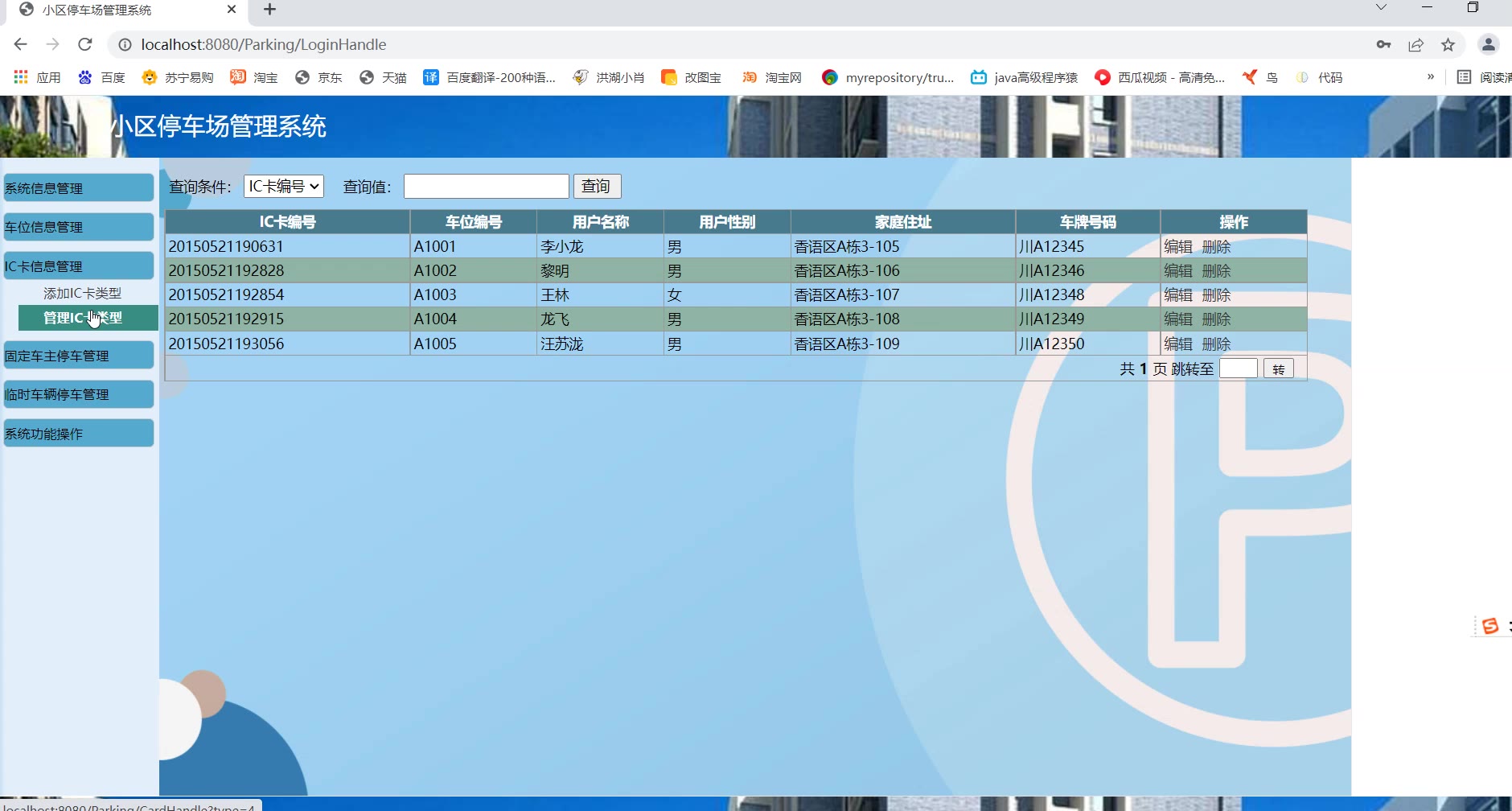Screen dimensions: 1512x811
Task: Click 编辑 for 王林 row
Action: click(x=1178, y=294)
